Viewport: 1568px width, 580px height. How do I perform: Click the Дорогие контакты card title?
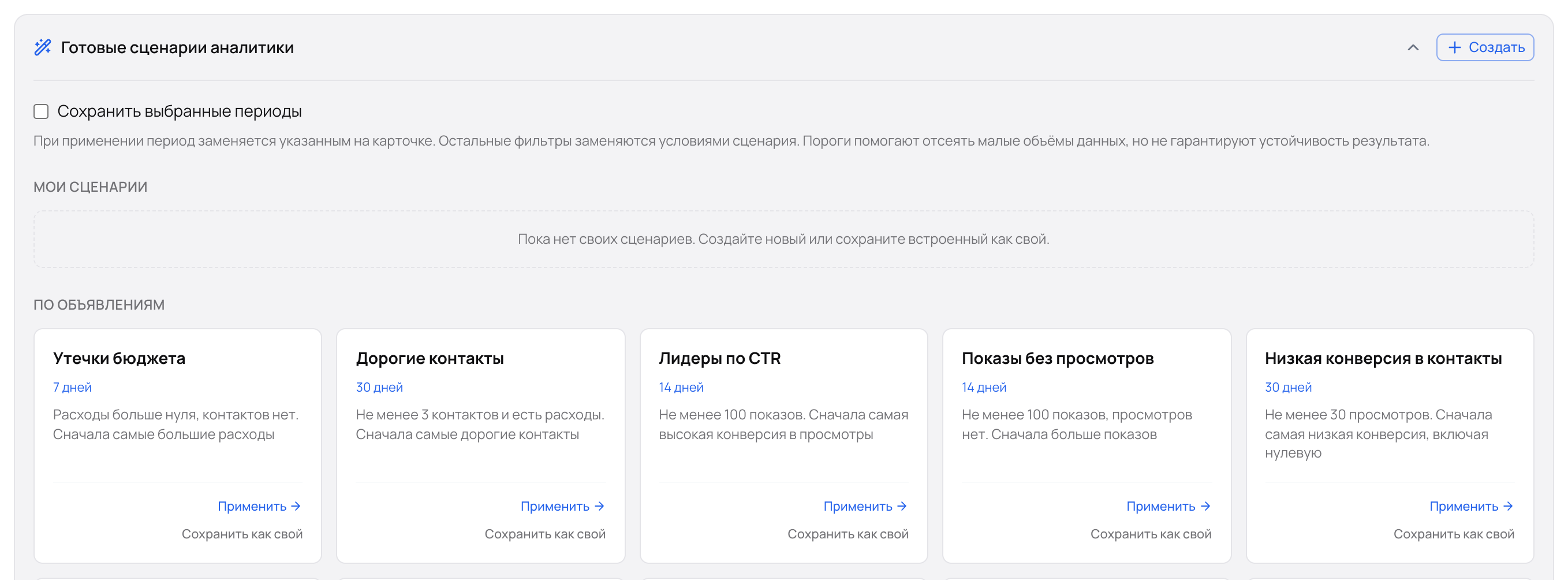click(x=430, y=358)
